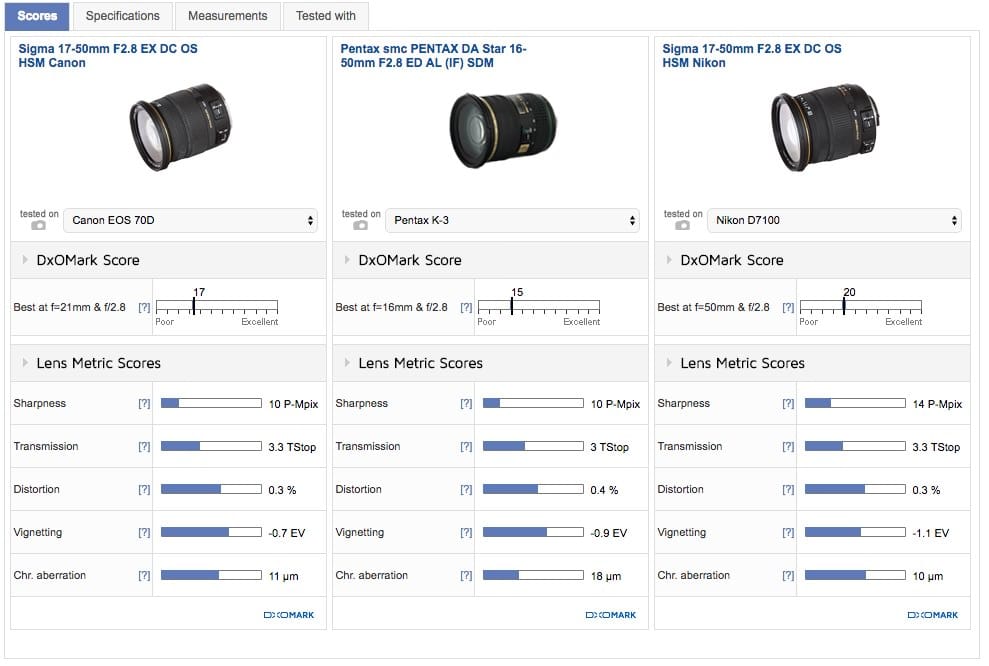Viewport: 989px width, 666px height.
Task: Open Vignetting help for Sigma Canon lens
Action: pyautogui.click(x=144, y=532)
